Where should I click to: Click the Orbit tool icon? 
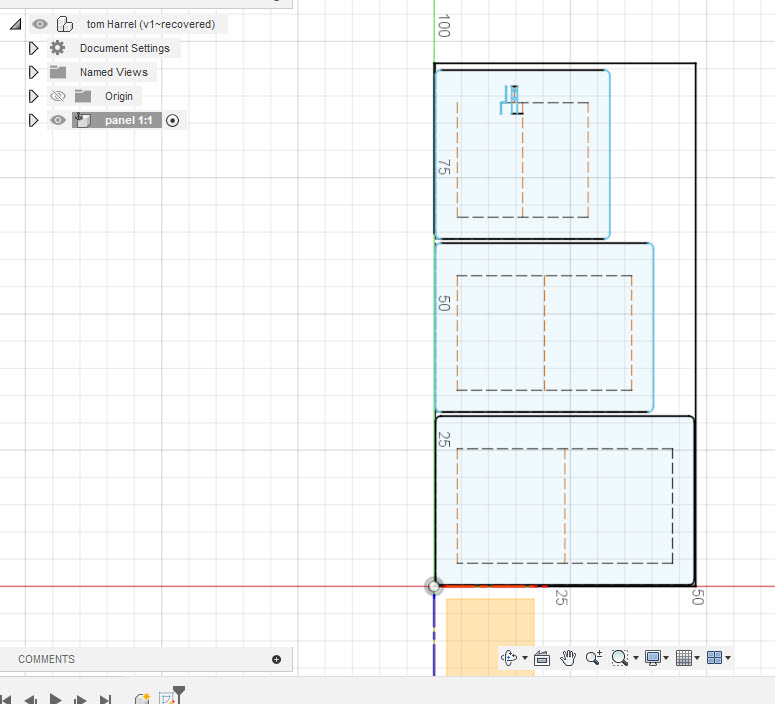[508, 658]
